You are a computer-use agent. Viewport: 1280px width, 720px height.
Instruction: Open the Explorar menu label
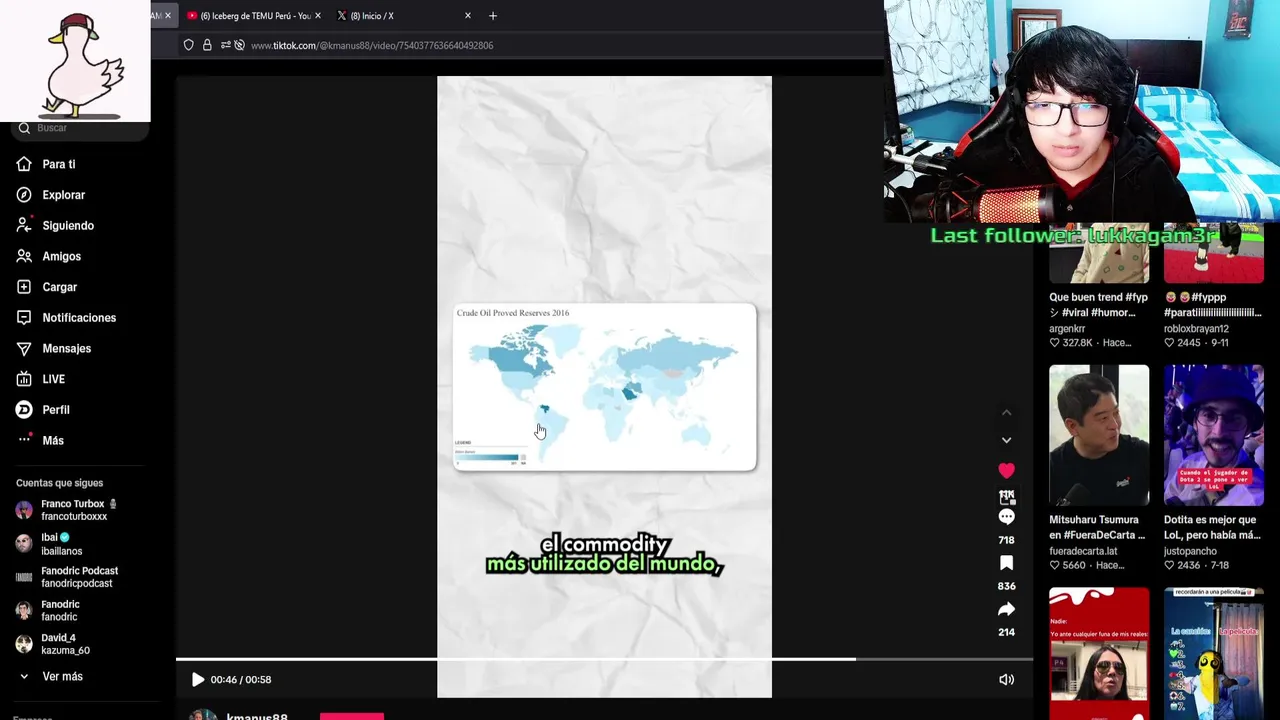coord(64,195)
